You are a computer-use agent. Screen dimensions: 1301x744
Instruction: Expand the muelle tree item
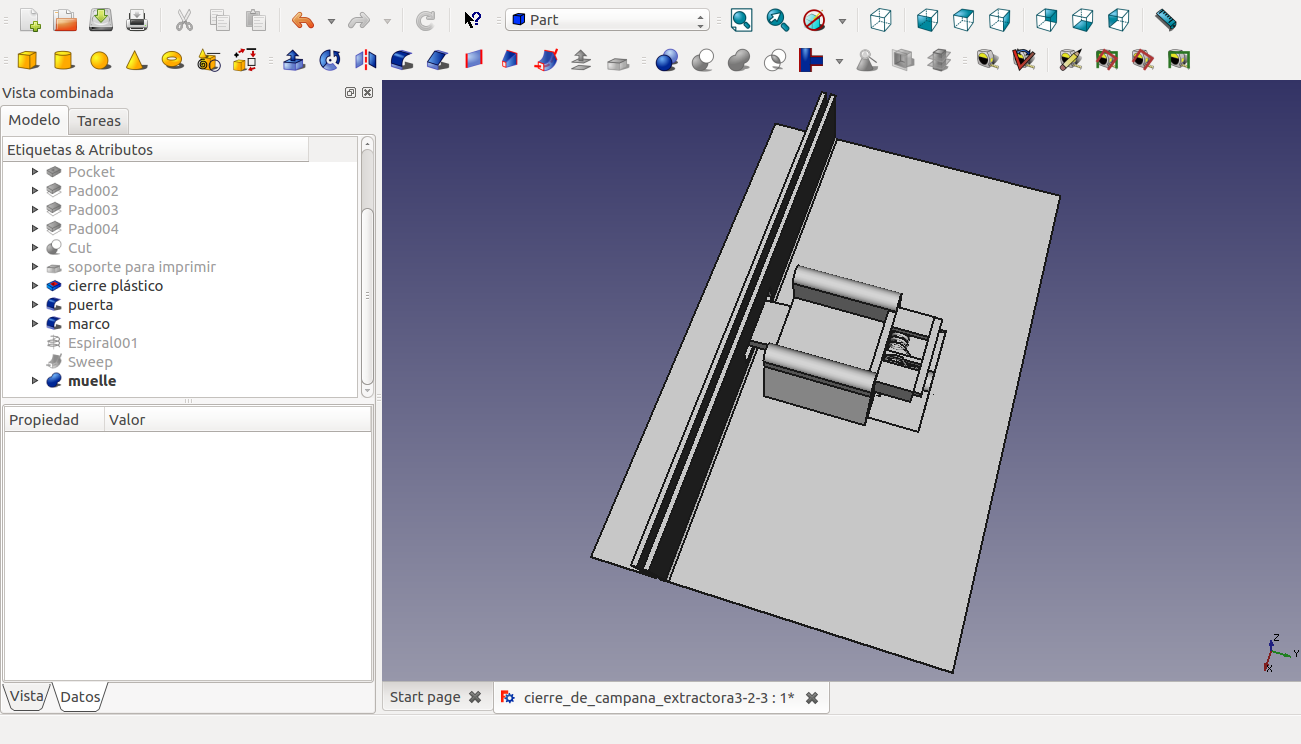pos(35,381)
